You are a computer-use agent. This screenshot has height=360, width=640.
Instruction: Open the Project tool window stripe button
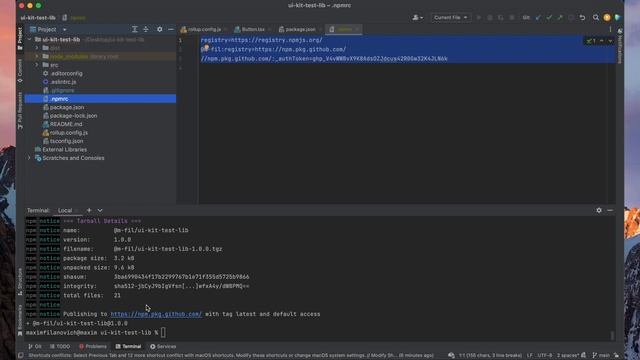(20, 38)
